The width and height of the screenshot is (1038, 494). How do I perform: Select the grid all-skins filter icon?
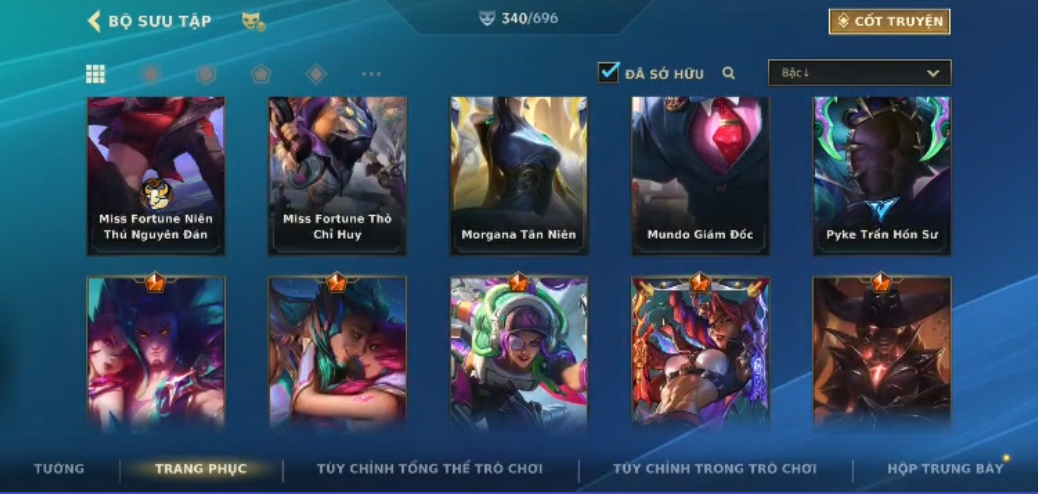[x=95, y=74]
